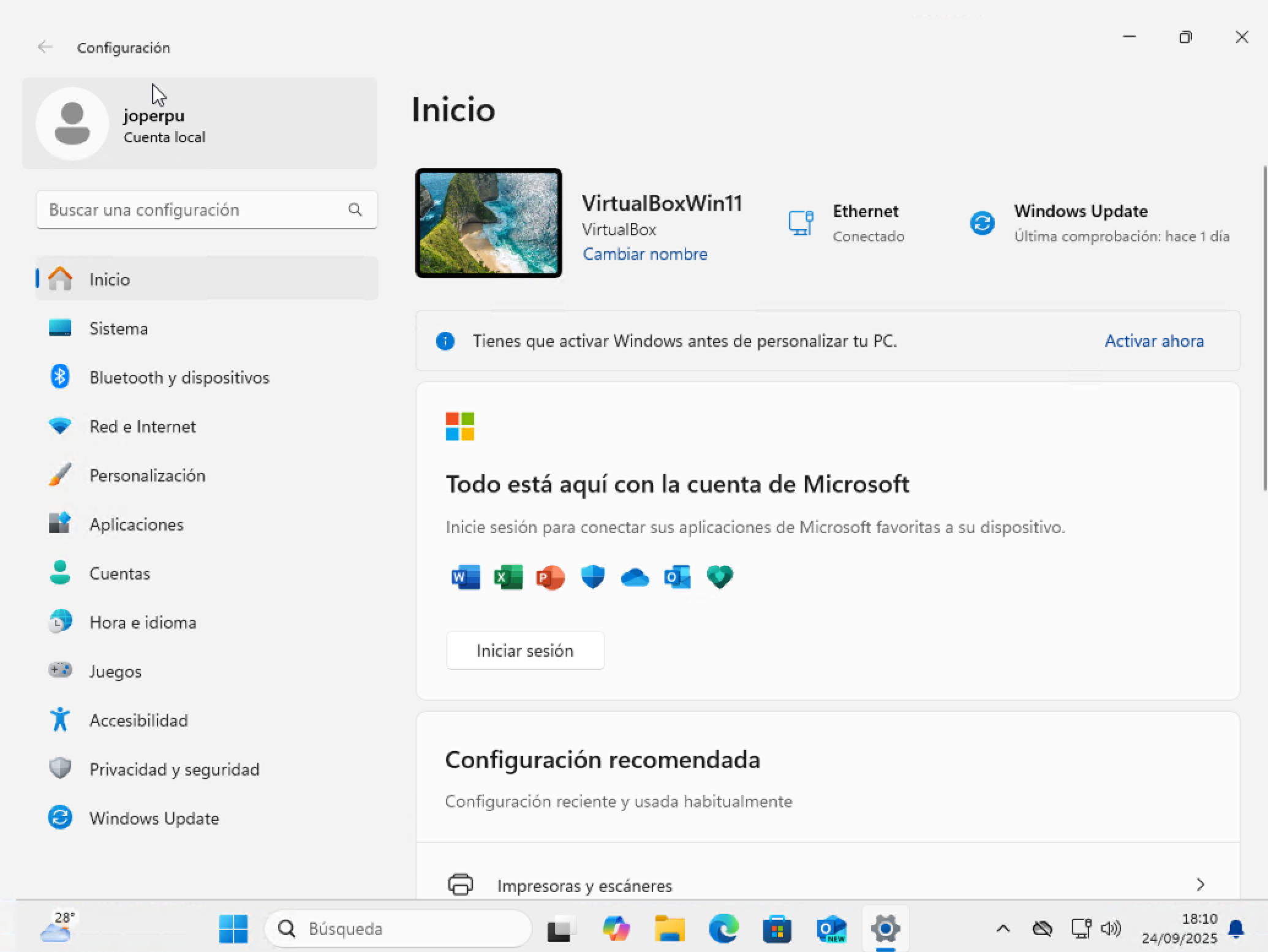Image resolution: width=1268 pixels, height=952 pixels.
Task: Focus the Buscar una configuración field
Action: (x=207, y=210)
